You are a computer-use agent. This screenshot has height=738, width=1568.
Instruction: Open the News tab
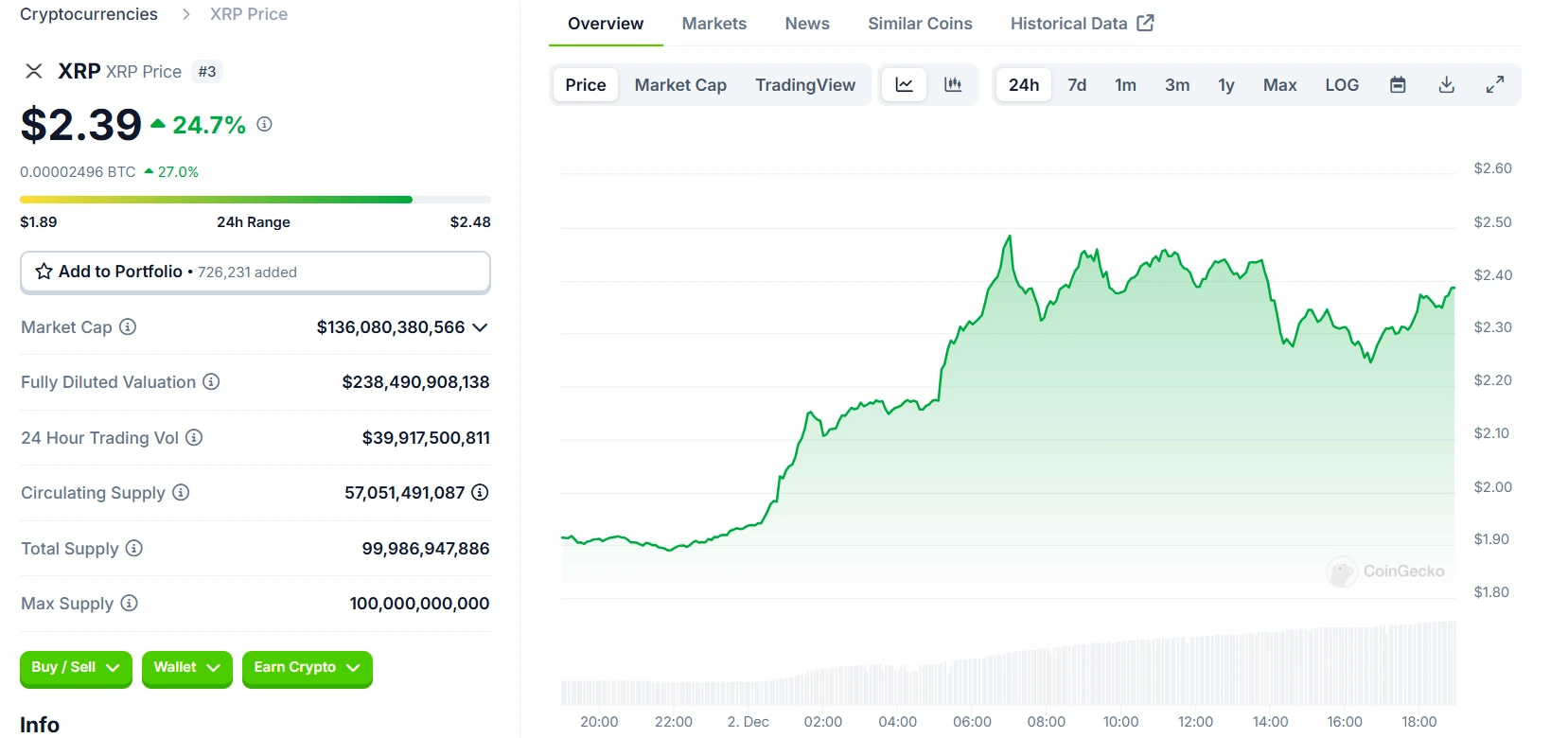[807, 24]
